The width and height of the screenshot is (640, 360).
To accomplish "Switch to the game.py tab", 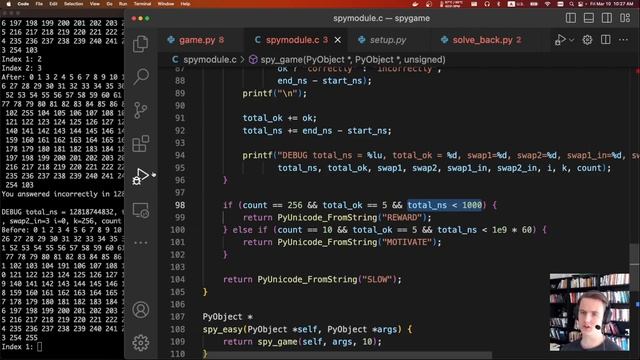I will tap(196, 40).
